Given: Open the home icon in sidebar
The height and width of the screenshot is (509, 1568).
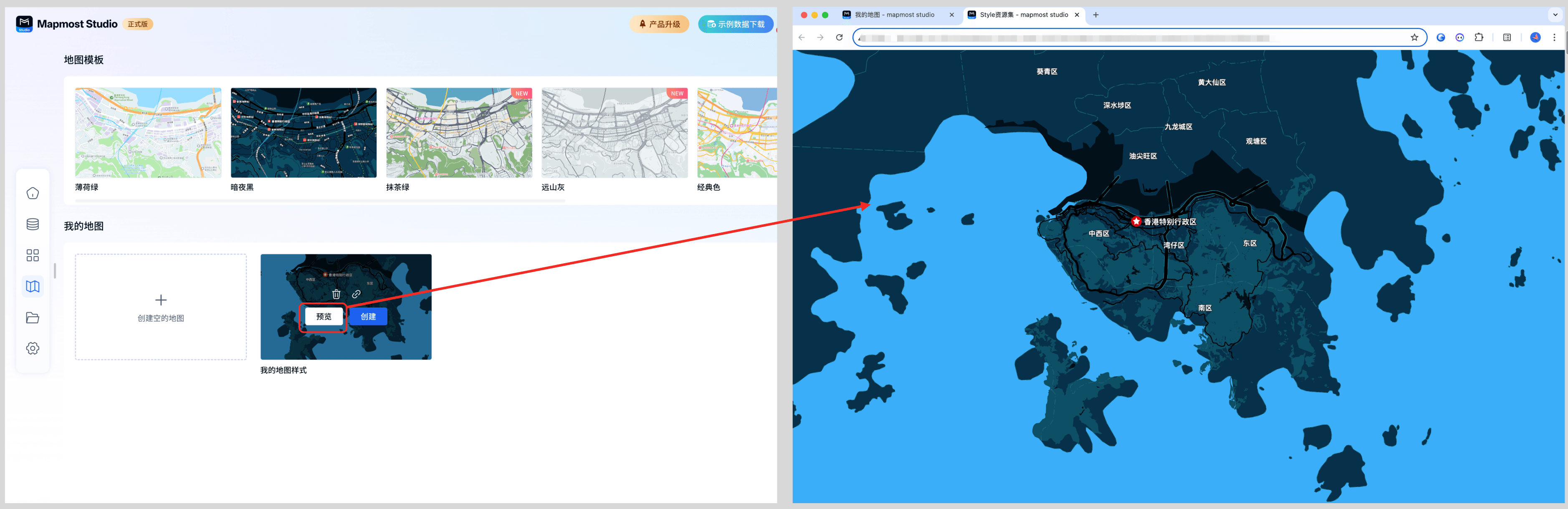Looking at the screenshot, I should (33, 194).
